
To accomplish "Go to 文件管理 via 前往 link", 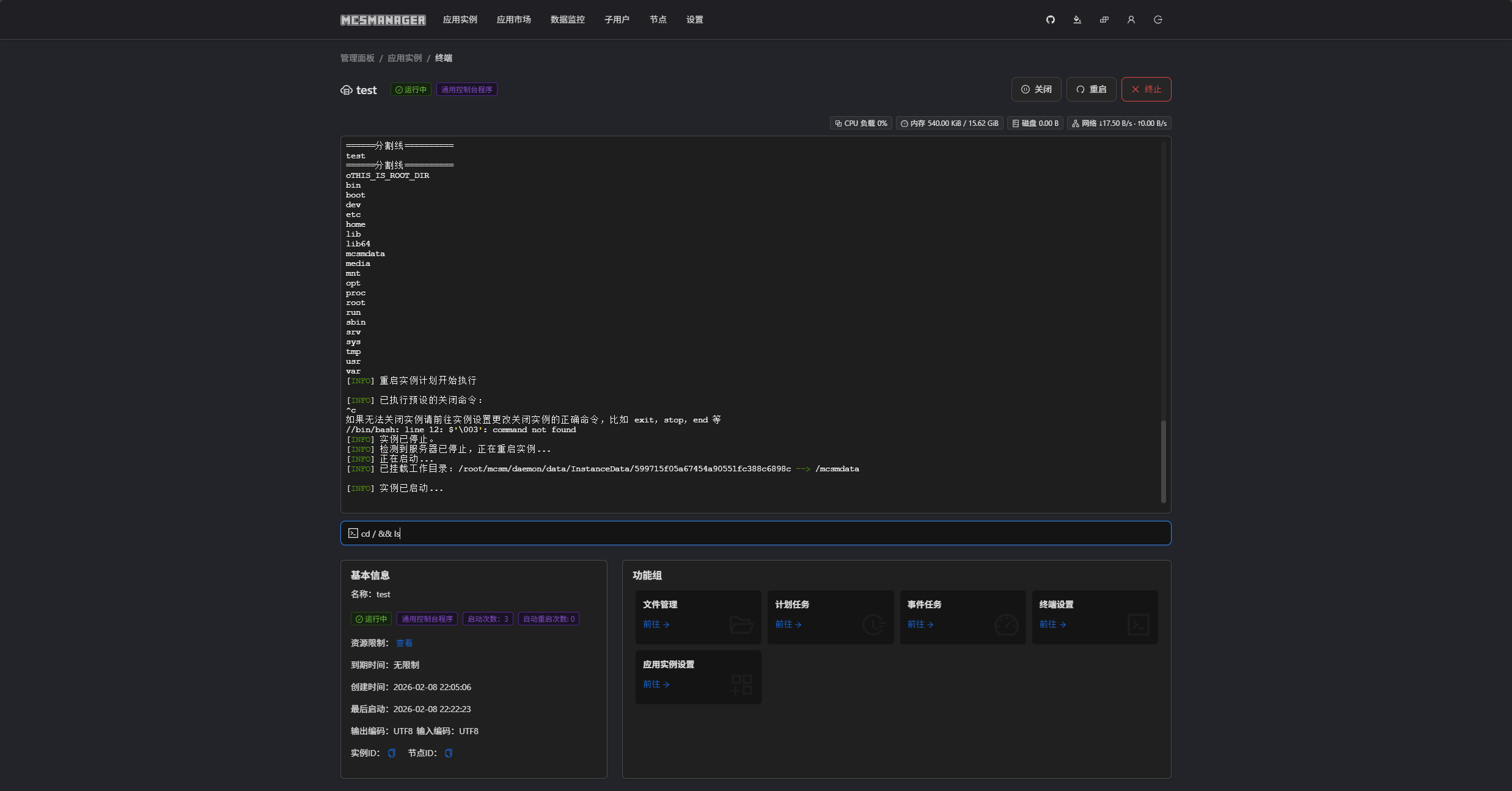I will tap(656, 624).
